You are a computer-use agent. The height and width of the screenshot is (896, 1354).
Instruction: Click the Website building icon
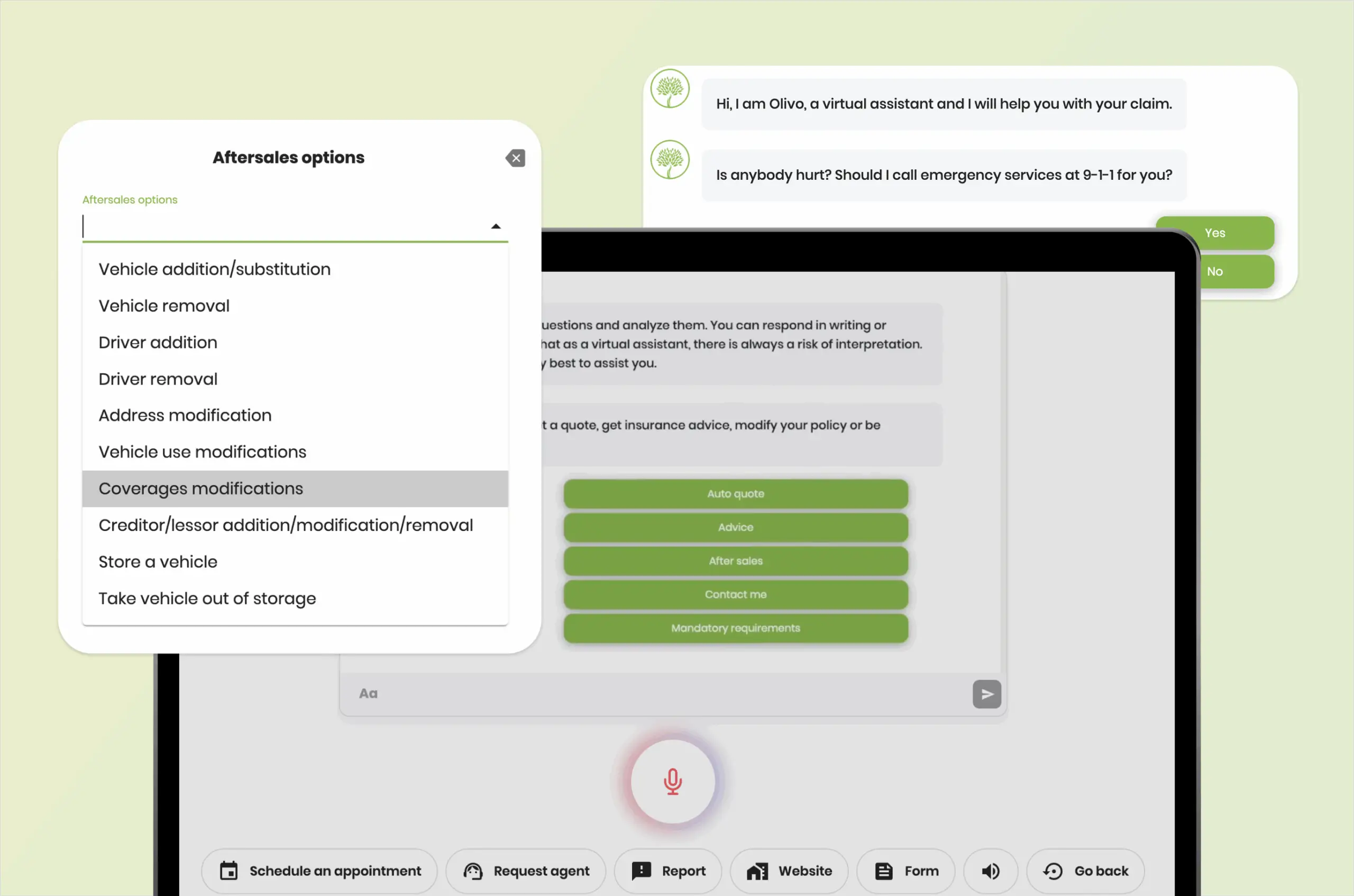pyautogui.click(x=758, y=870)
